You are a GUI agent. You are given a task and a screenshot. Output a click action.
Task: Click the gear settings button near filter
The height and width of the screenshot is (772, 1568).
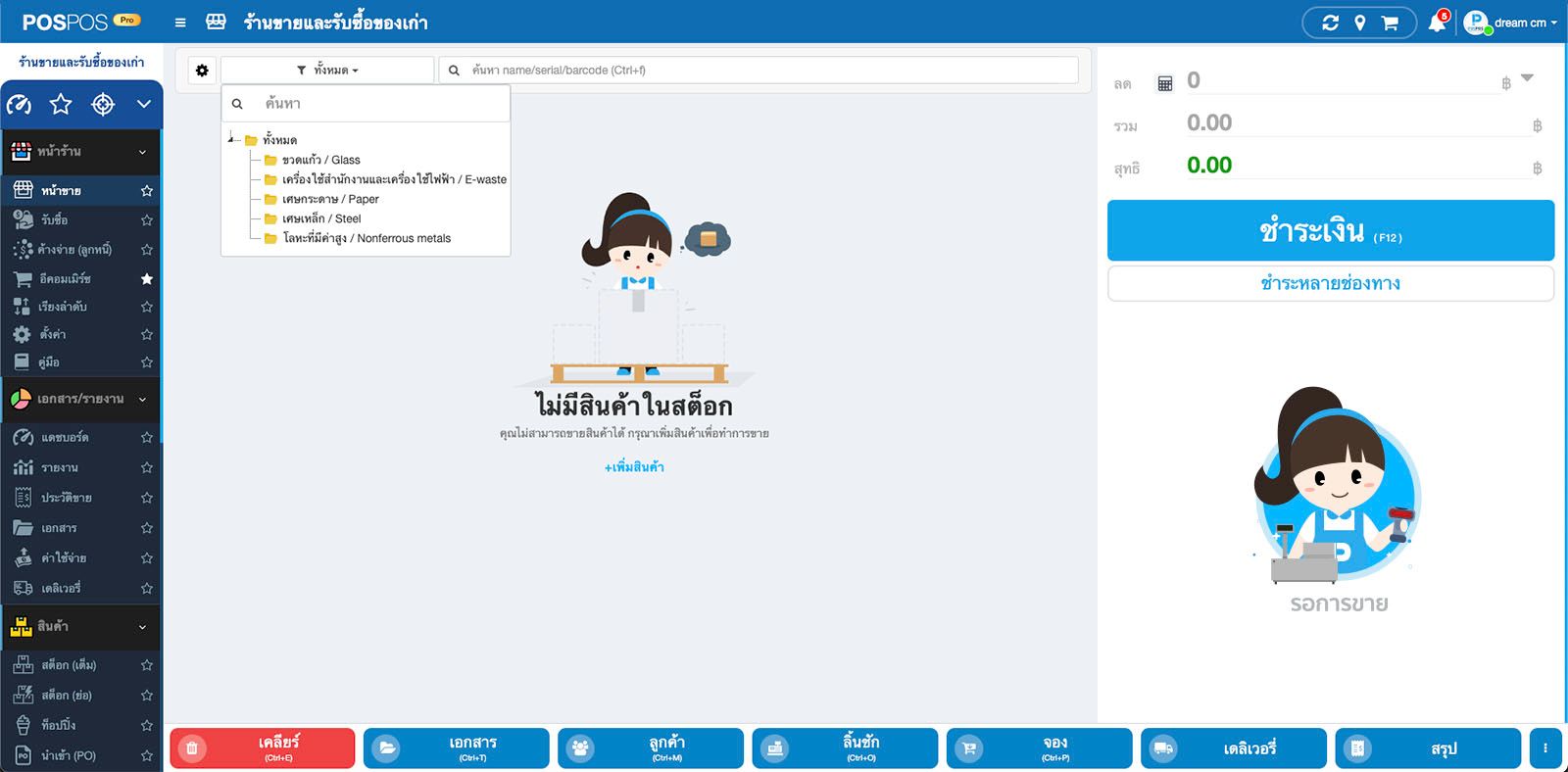click(202, 71)
